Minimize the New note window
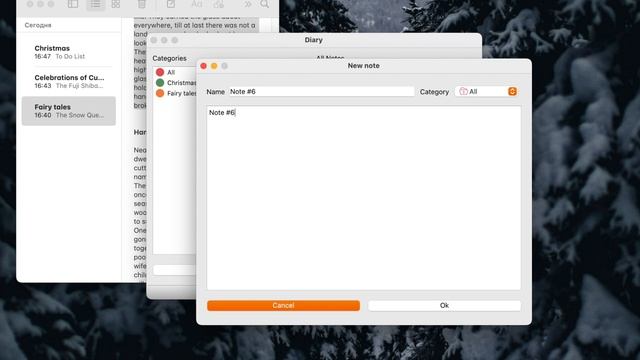 click(214, 66)
